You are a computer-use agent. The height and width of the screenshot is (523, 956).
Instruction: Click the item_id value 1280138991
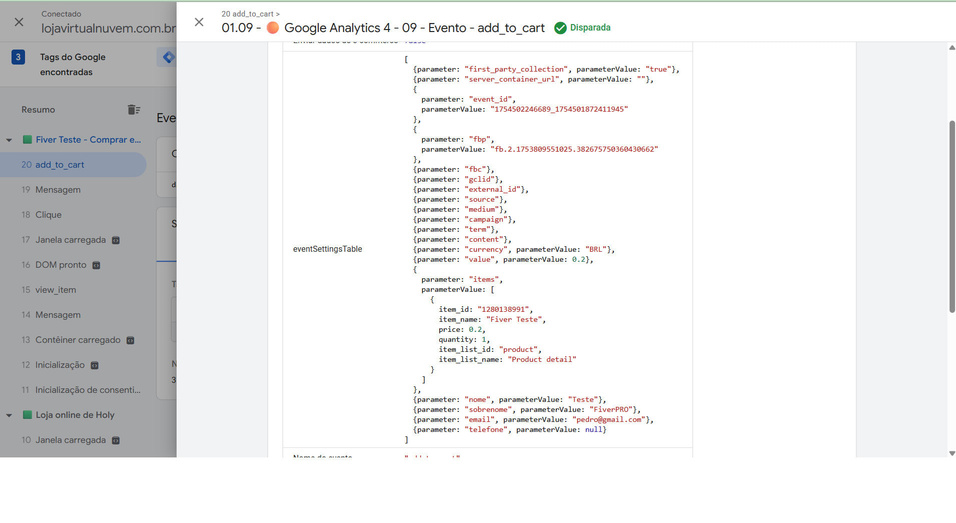click(504, 310)
